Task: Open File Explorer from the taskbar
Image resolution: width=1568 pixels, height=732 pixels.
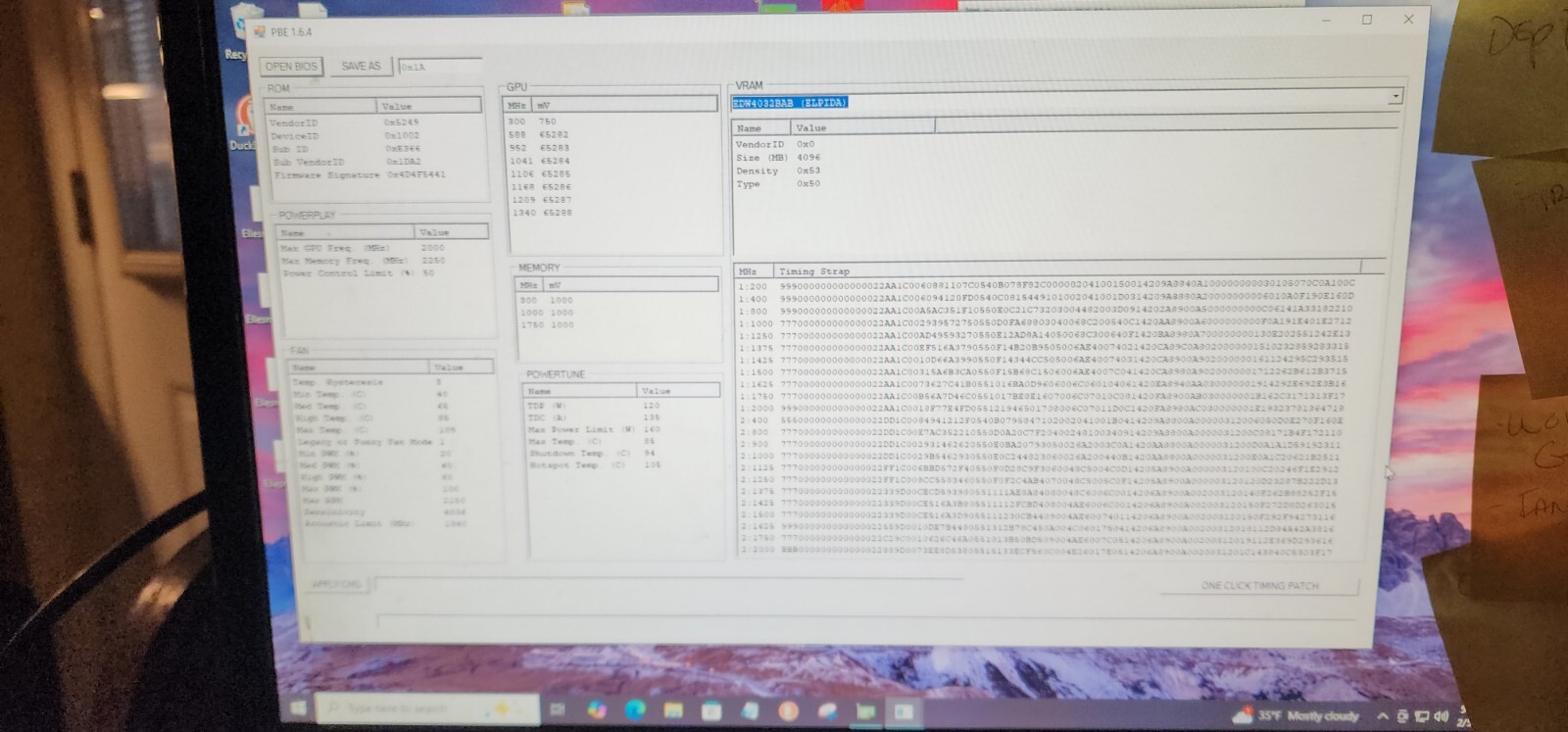Action: click(x=673, y=708)
